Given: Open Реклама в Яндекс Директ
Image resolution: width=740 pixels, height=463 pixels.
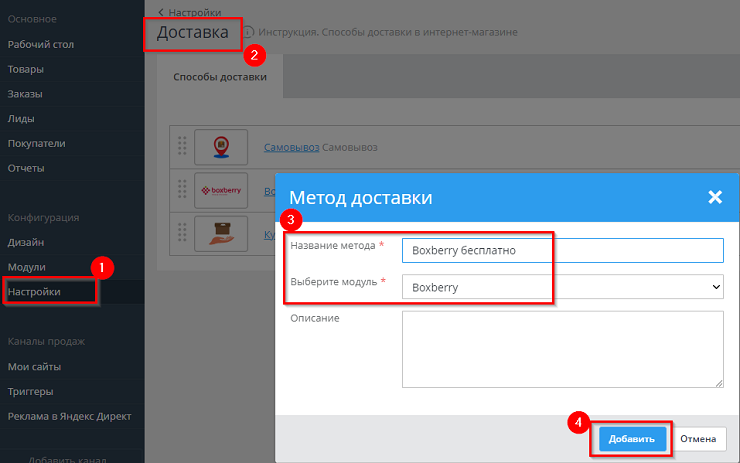Looking at the screenshot, I should pos(69,416).
